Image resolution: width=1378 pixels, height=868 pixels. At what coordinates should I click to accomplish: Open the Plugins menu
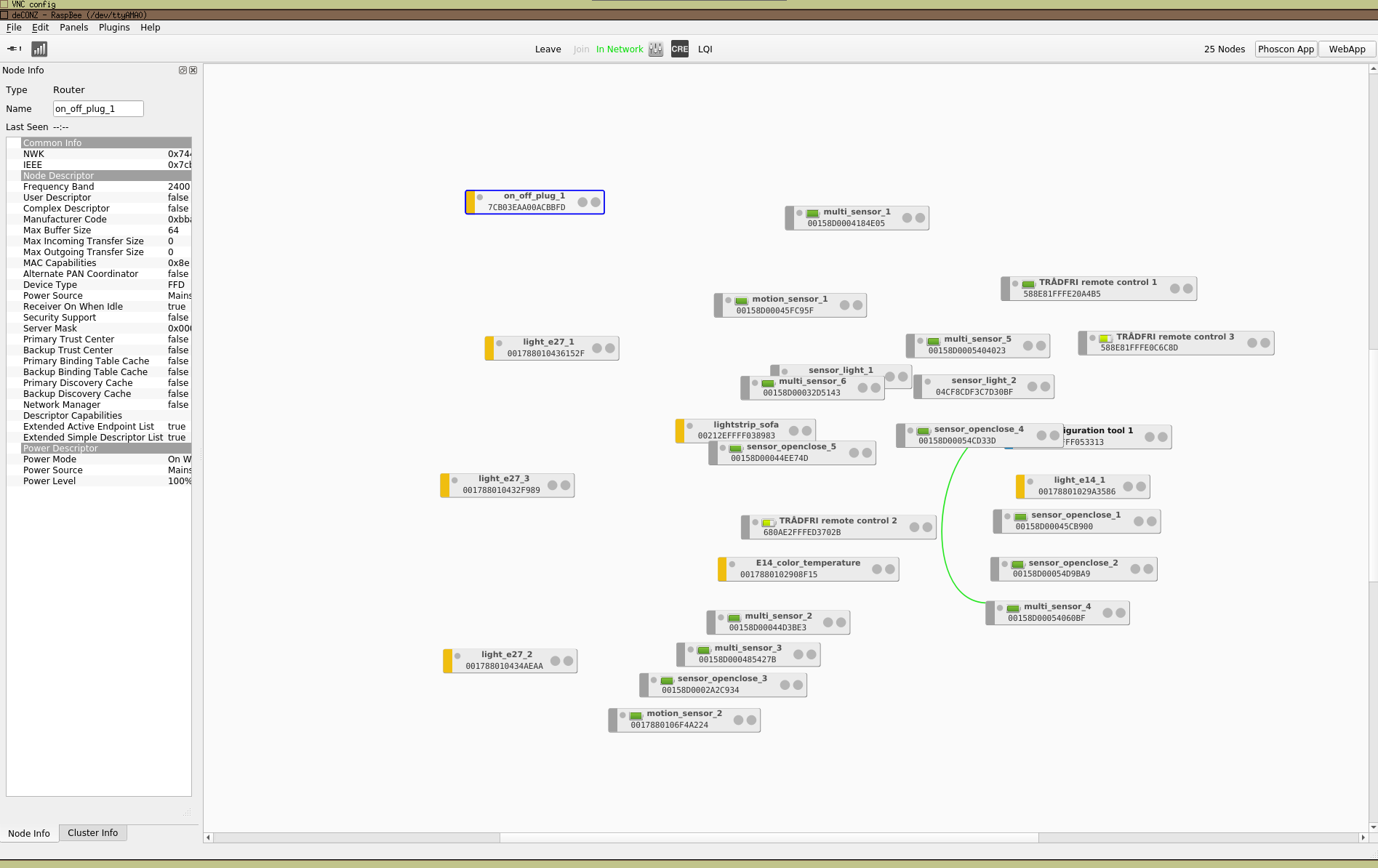[x=114, y=28]
